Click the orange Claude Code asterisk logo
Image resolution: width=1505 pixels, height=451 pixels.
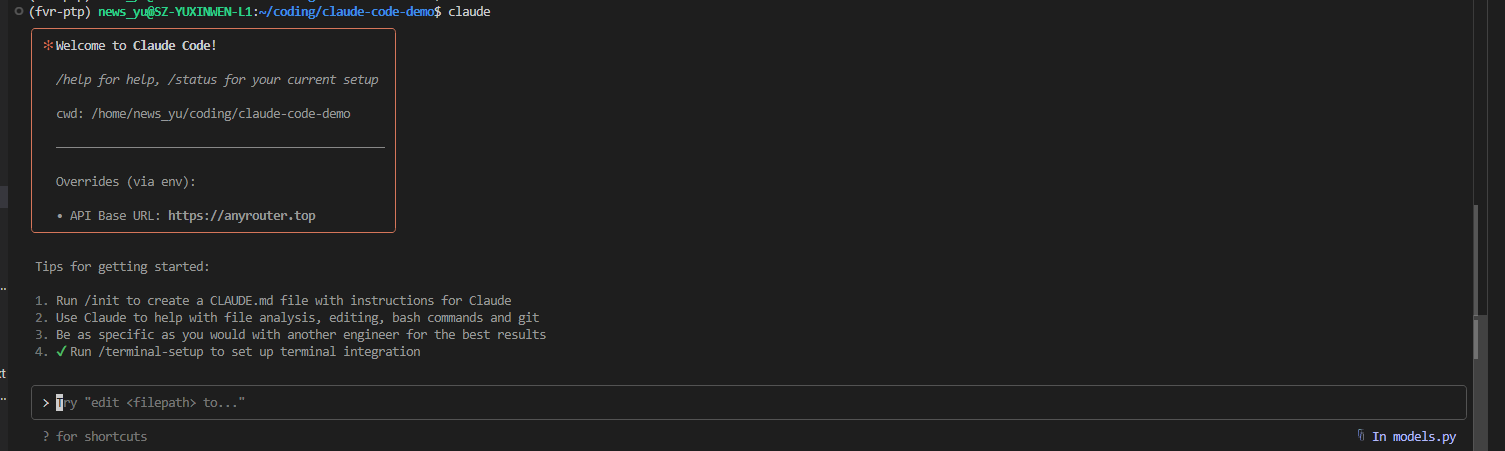(47, 46)
